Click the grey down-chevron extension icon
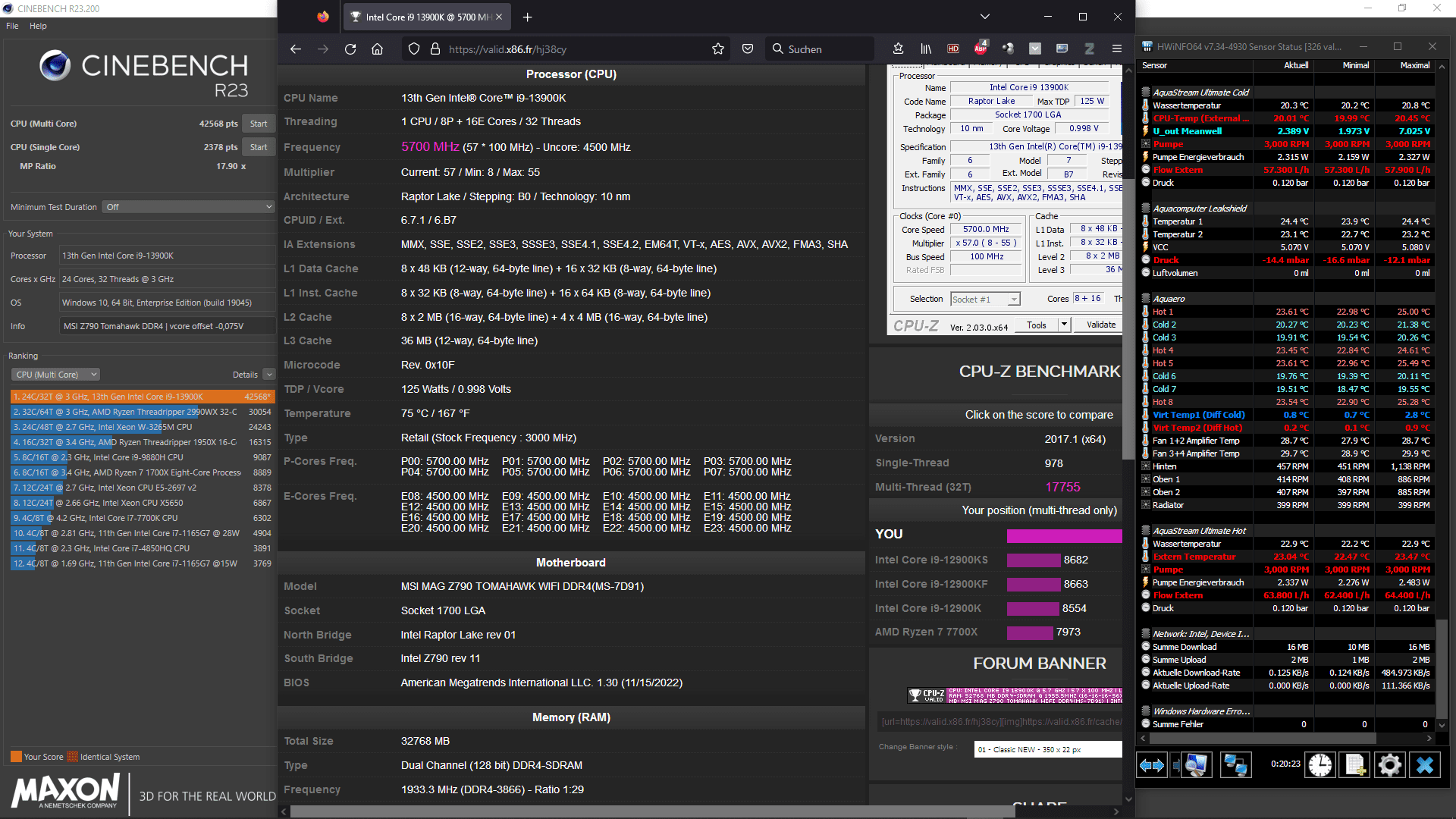1456x819 pixels. [1035, 49]
